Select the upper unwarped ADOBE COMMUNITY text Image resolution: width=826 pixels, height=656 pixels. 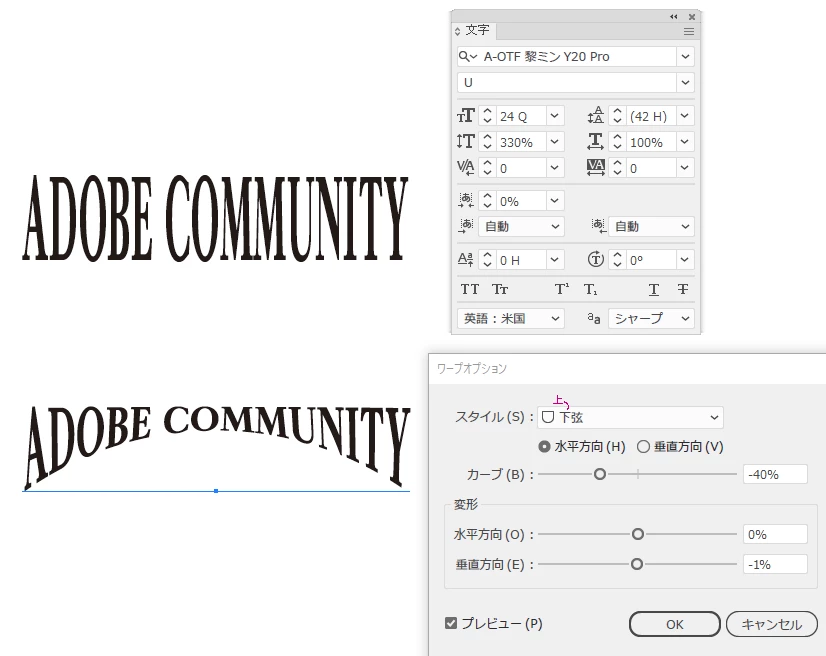(215, 218)
